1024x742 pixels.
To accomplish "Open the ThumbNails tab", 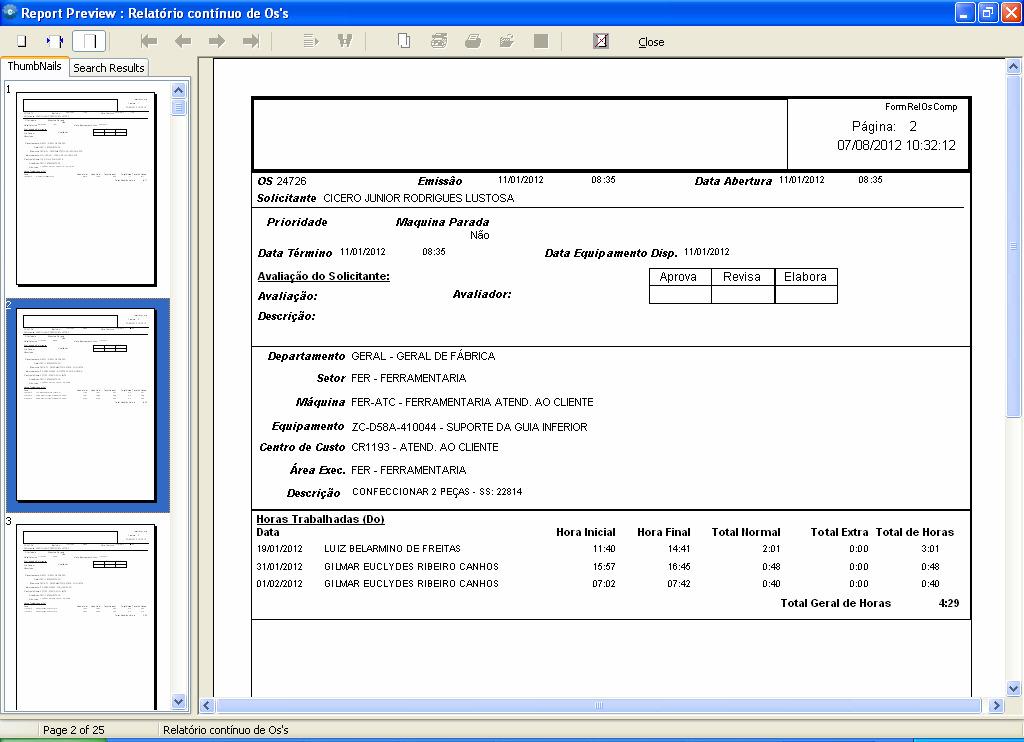I will click(35, 66).
